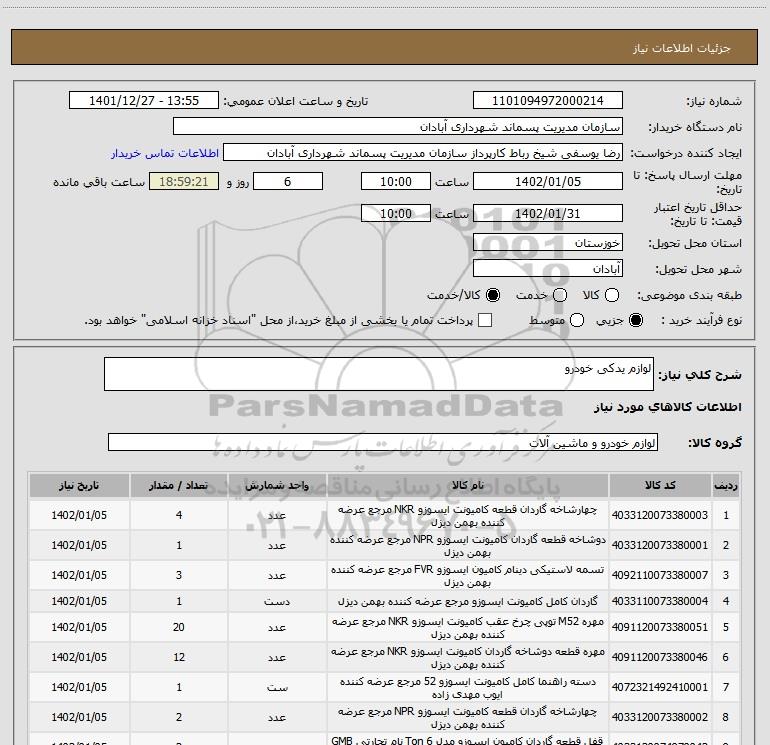Image resolution: width=770 pixels, height=745 pixels.
Task: Click the نام کالا column header
Action: 468,485
